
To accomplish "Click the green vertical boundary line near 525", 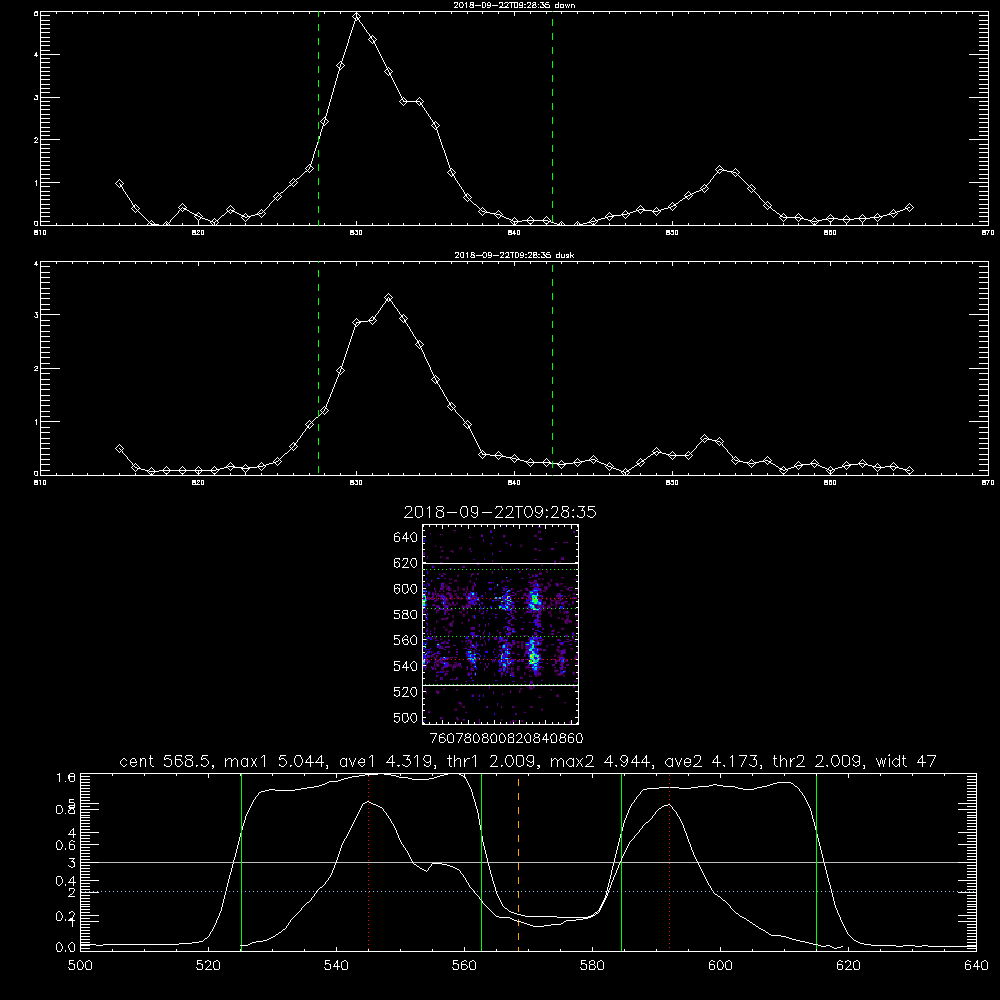I will click(241, 862).
